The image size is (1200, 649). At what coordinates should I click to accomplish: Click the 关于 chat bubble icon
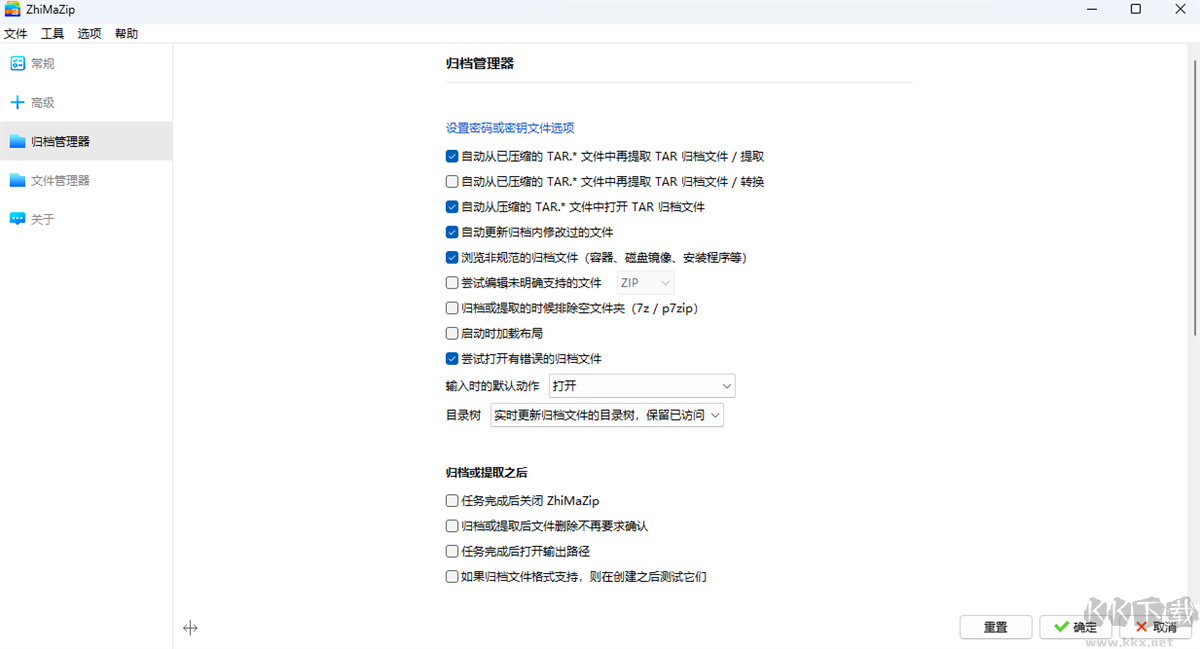pos(17,219)
